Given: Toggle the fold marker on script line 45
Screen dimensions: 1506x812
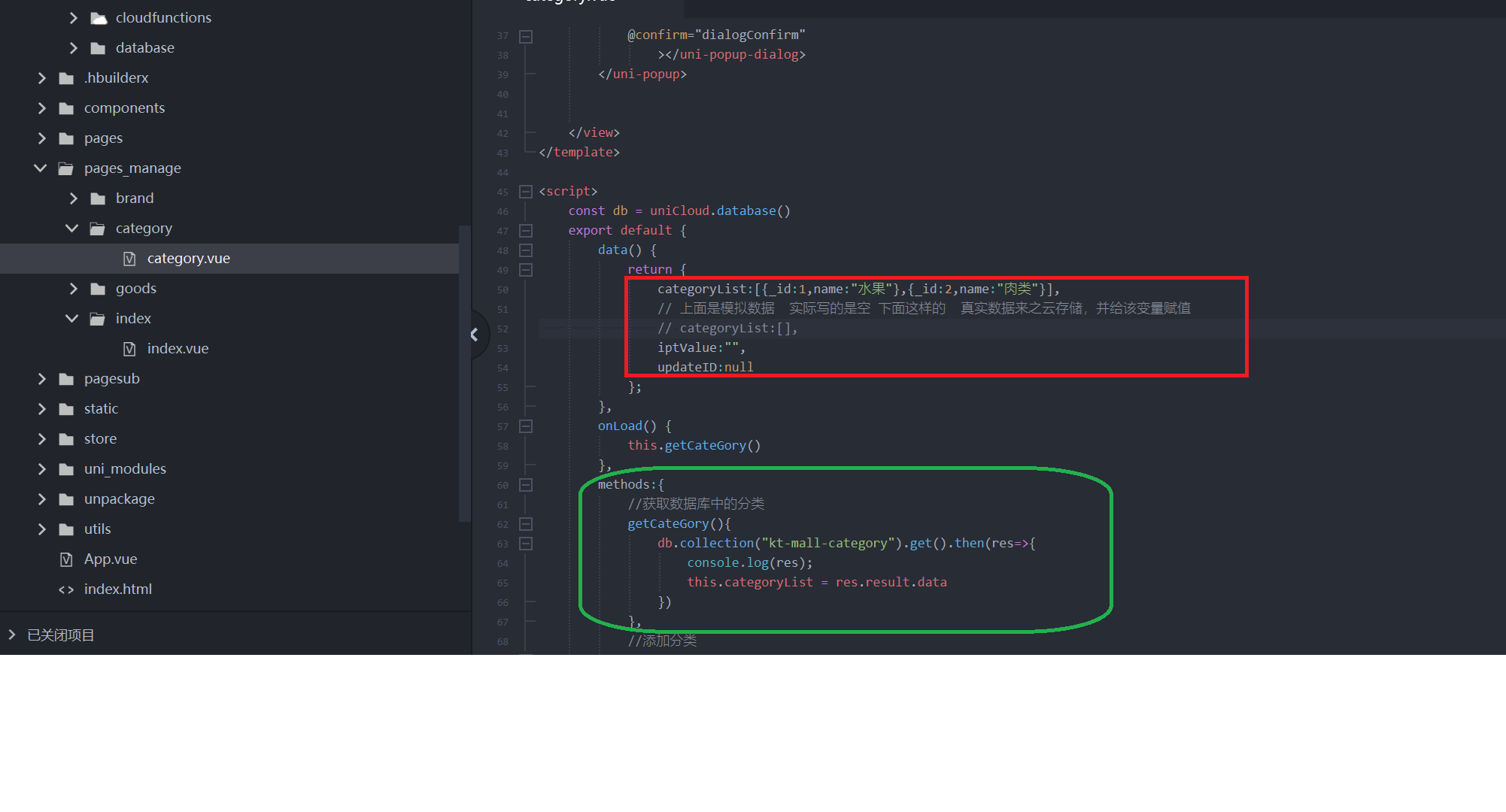Looking at the screenshot, I should [526, 192].
